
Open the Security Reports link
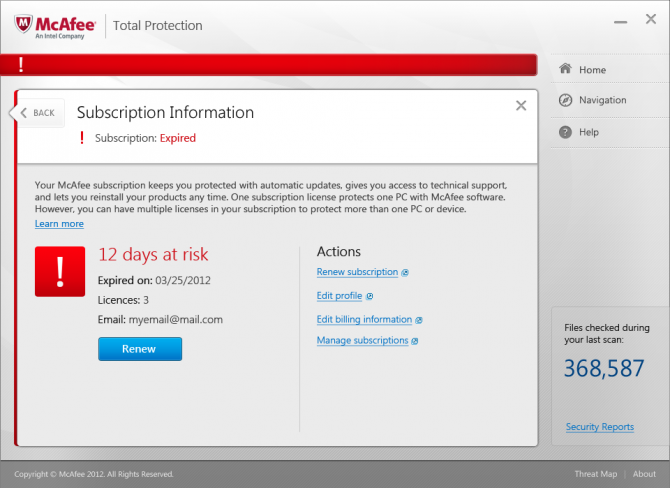click(600, 426)
